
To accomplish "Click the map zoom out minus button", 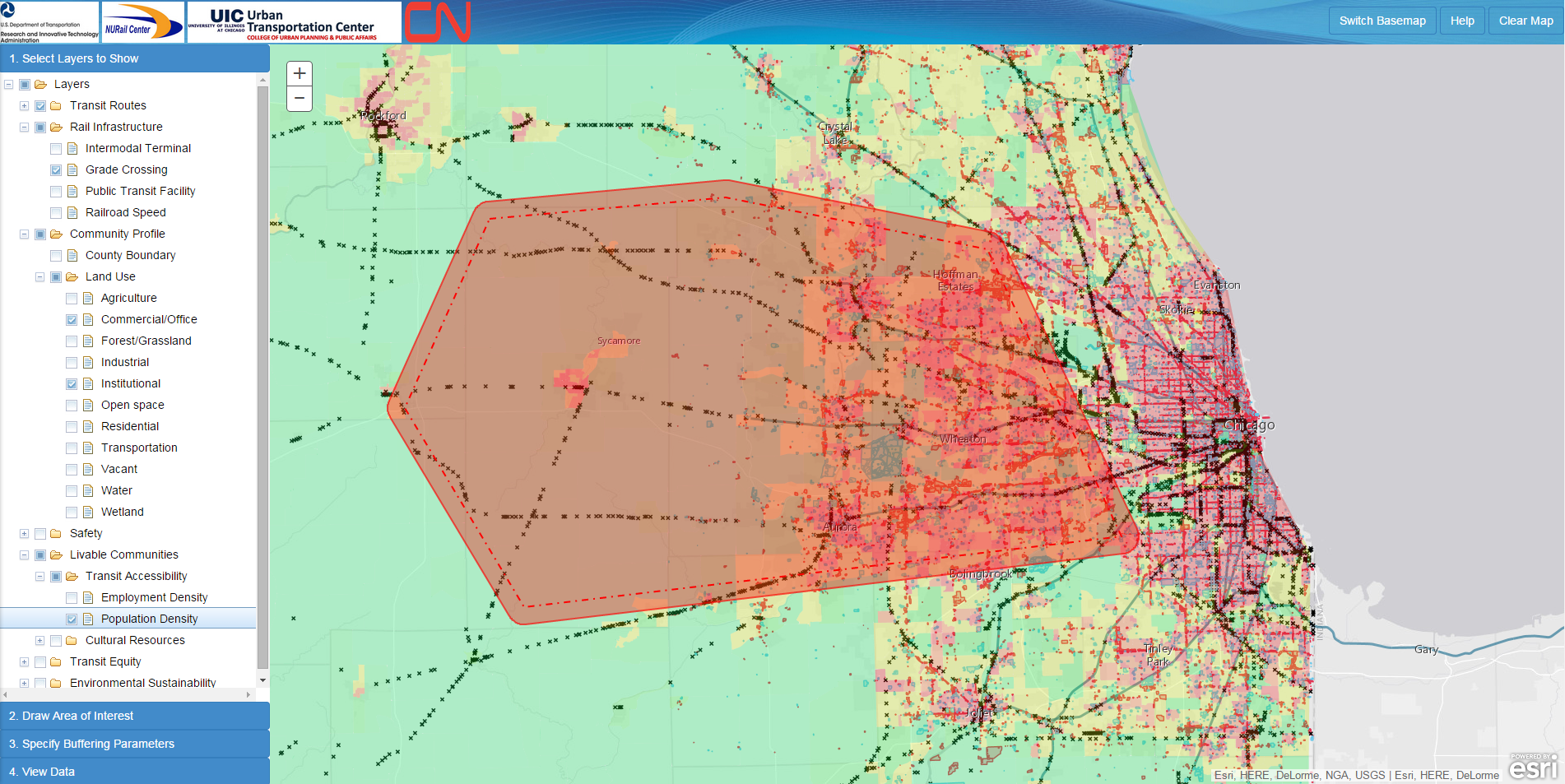I will pyautogui.click(x=300, y=98).
